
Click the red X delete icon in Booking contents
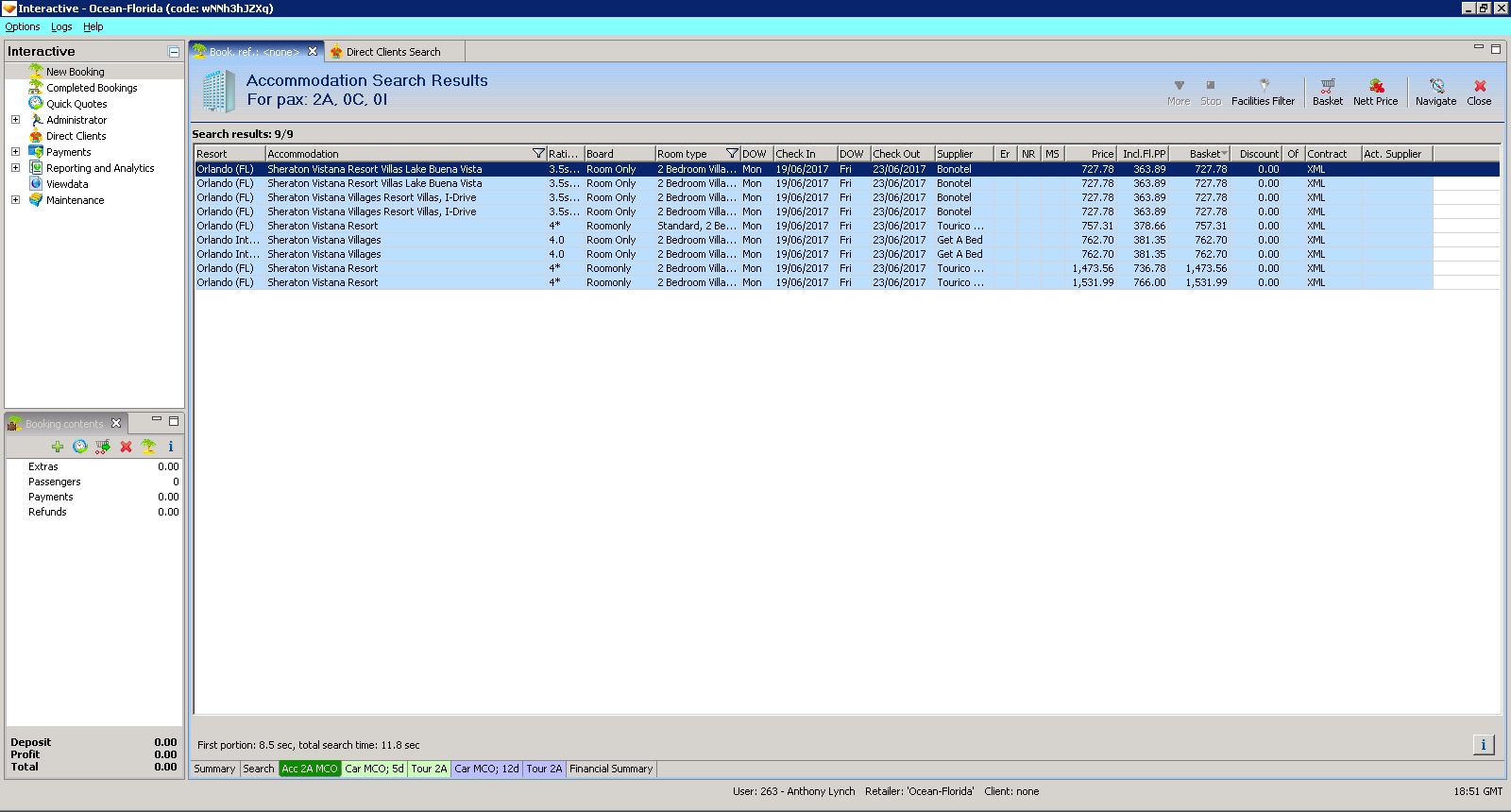coord(126,447)
